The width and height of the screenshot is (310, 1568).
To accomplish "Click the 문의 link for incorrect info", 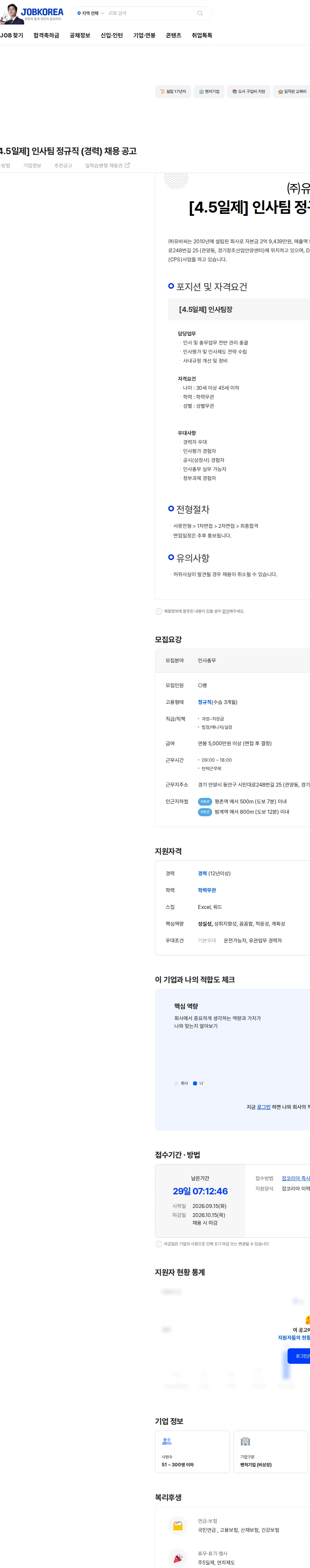I will point(226,611).
